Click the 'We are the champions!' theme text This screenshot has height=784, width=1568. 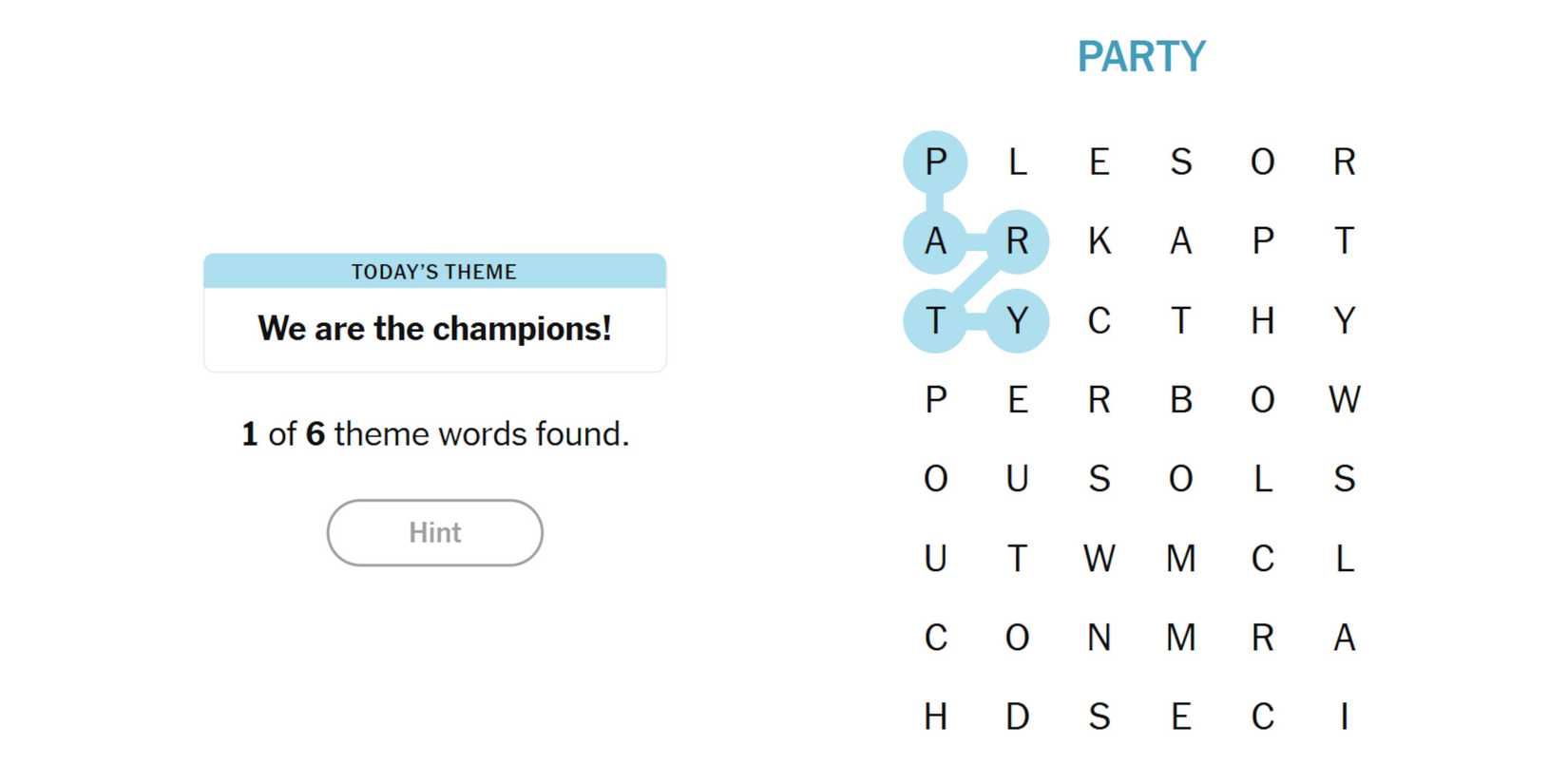point(434,329)
